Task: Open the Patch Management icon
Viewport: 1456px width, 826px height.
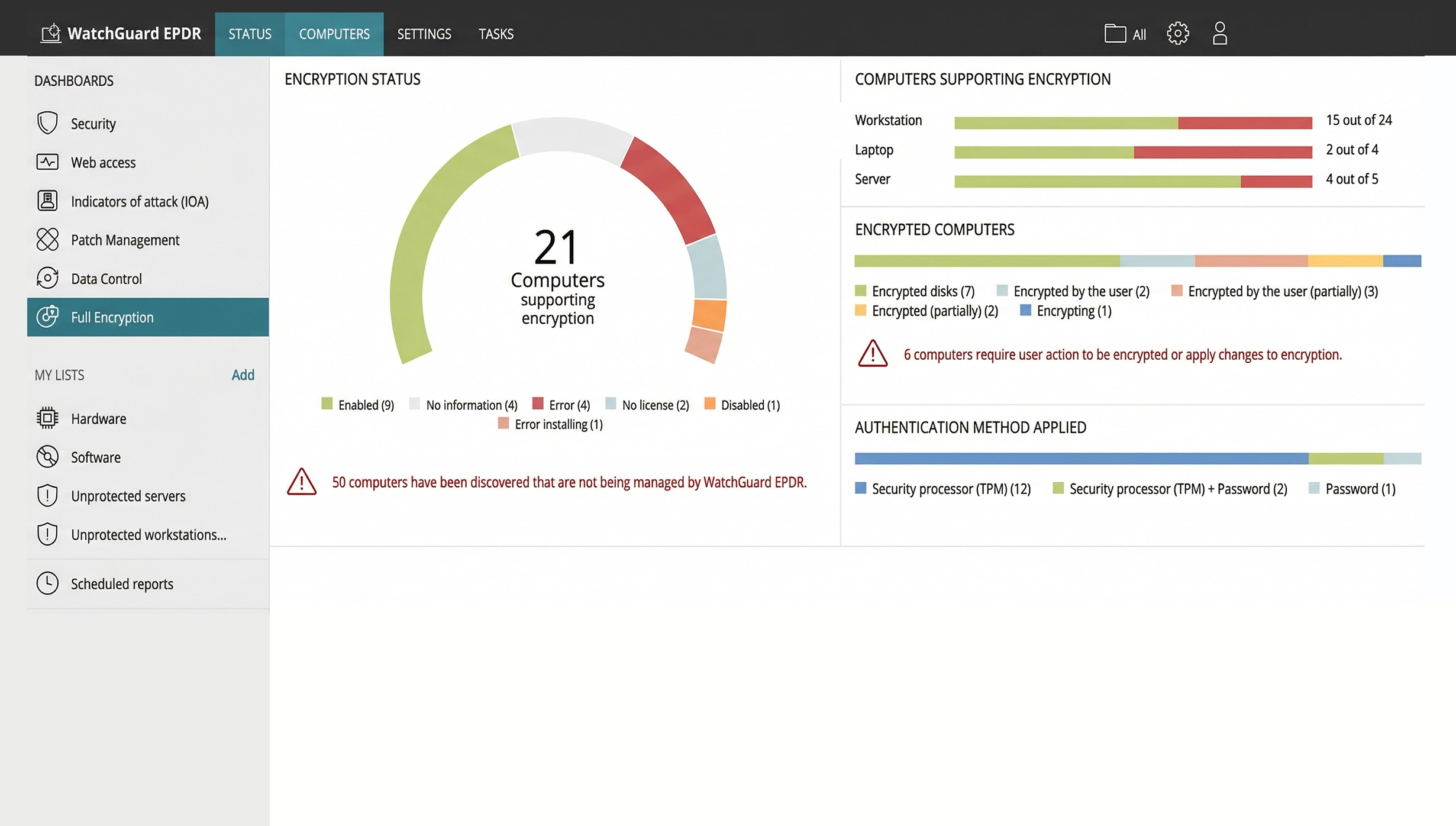Action: click(47, 240)
